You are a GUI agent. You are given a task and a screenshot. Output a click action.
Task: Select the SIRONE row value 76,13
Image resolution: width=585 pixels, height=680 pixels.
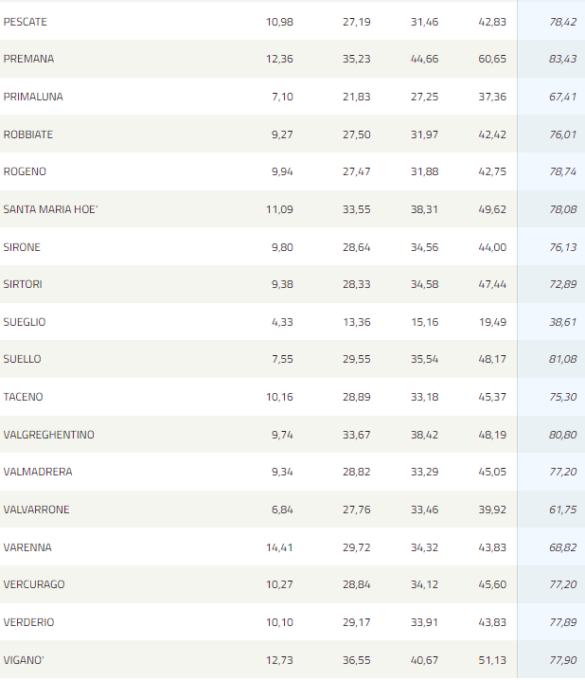(563, 247)
